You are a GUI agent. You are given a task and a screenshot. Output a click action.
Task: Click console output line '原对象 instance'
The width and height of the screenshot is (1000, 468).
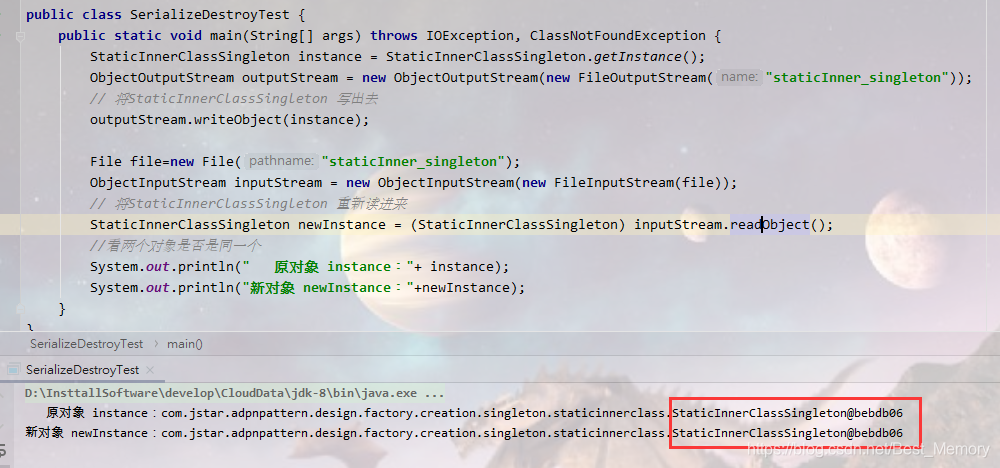pyautogui.click(x=474, y=413)
